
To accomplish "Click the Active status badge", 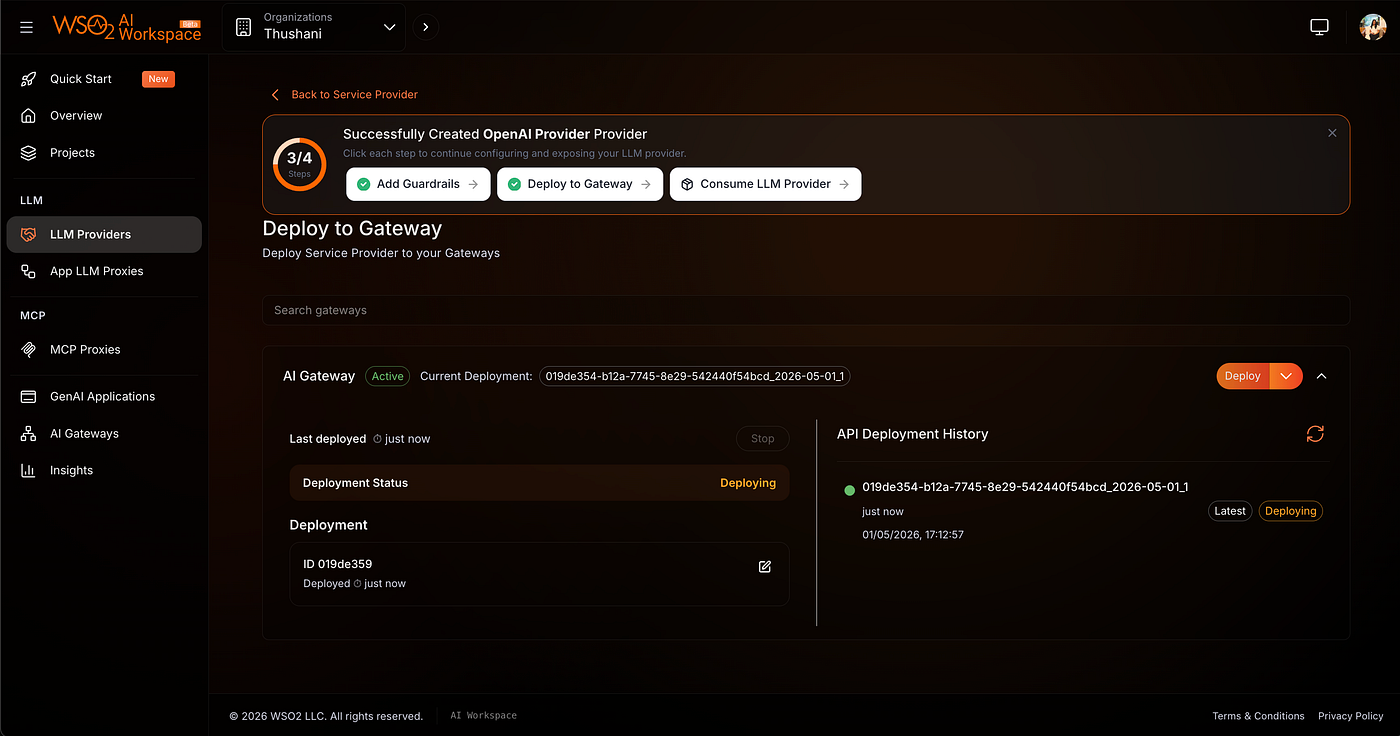I will [x=387, y=376].
